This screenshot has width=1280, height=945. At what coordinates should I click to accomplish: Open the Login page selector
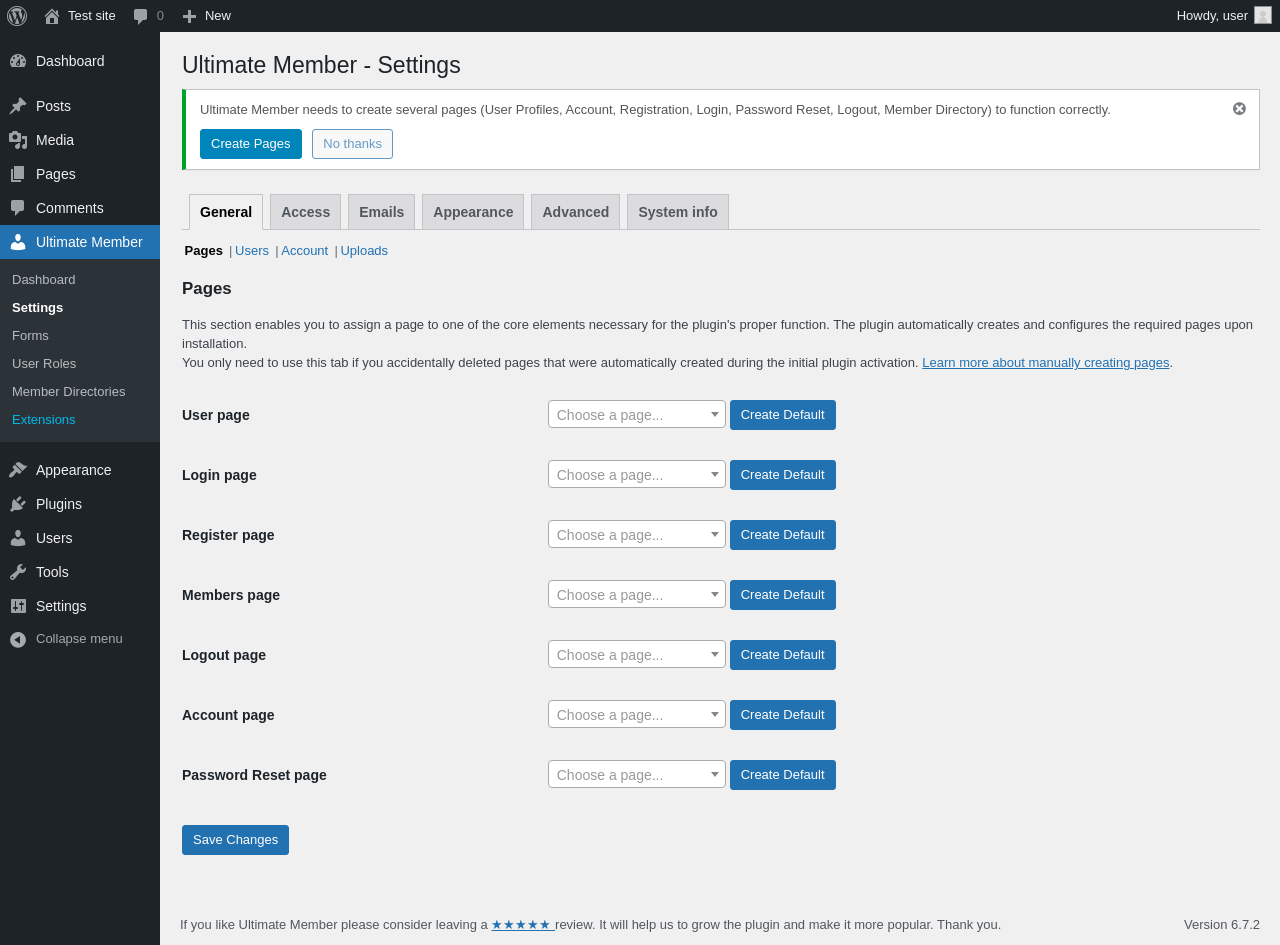[x=636, y=475]
